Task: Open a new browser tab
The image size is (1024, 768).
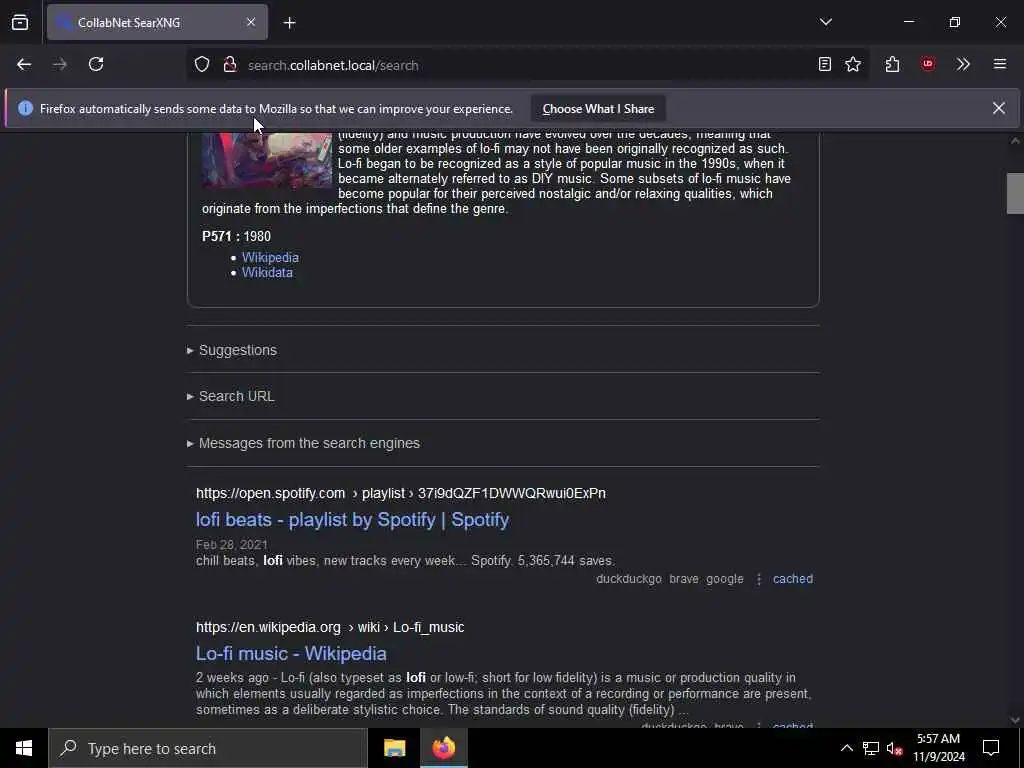Action: click(290, 23)
